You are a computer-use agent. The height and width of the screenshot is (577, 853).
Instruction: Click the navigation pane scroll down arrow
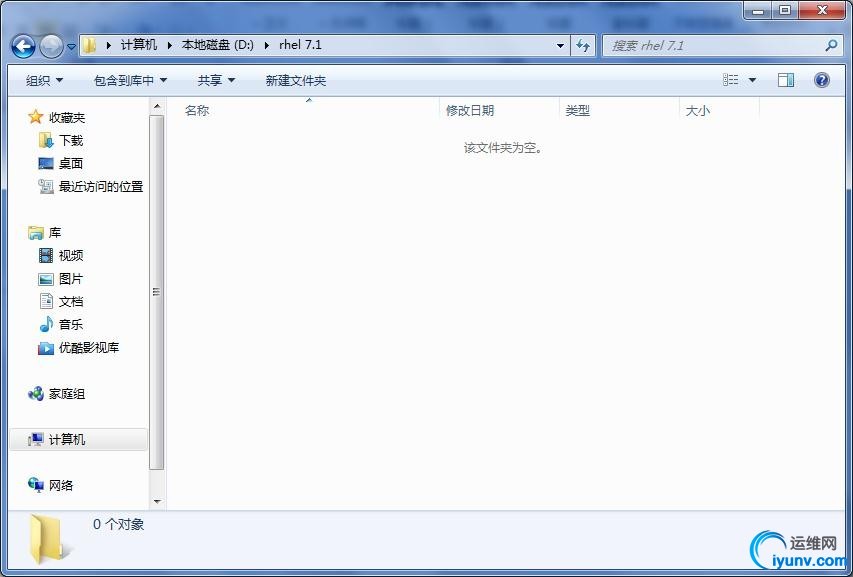(x=157, y=501)
